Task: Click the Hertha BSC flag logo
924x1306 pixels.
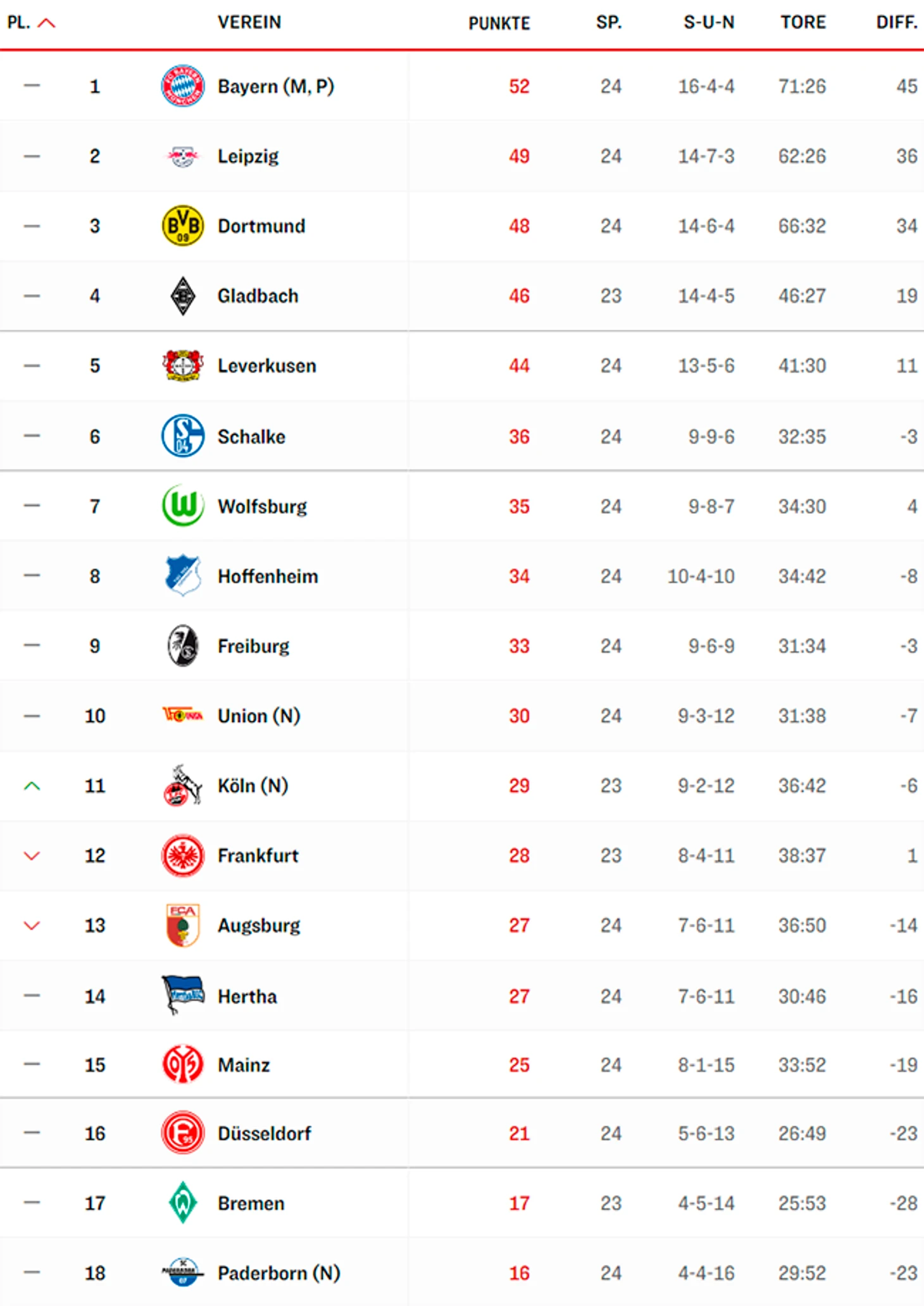Action: tap(182, 995)
